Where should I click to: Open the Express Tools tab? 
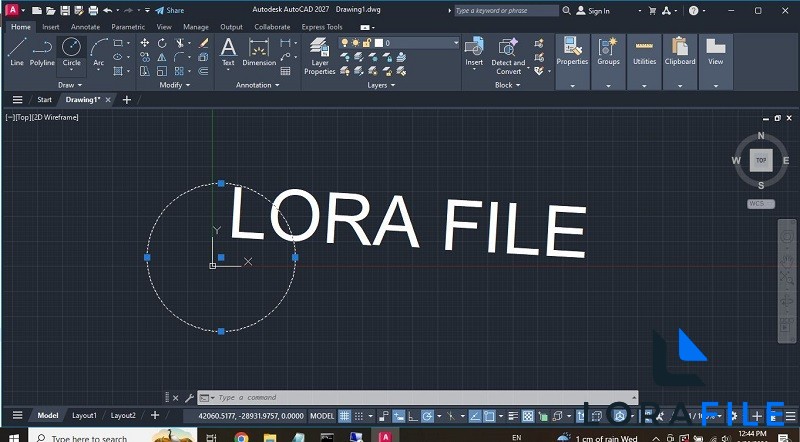click(x=322, y=27)
